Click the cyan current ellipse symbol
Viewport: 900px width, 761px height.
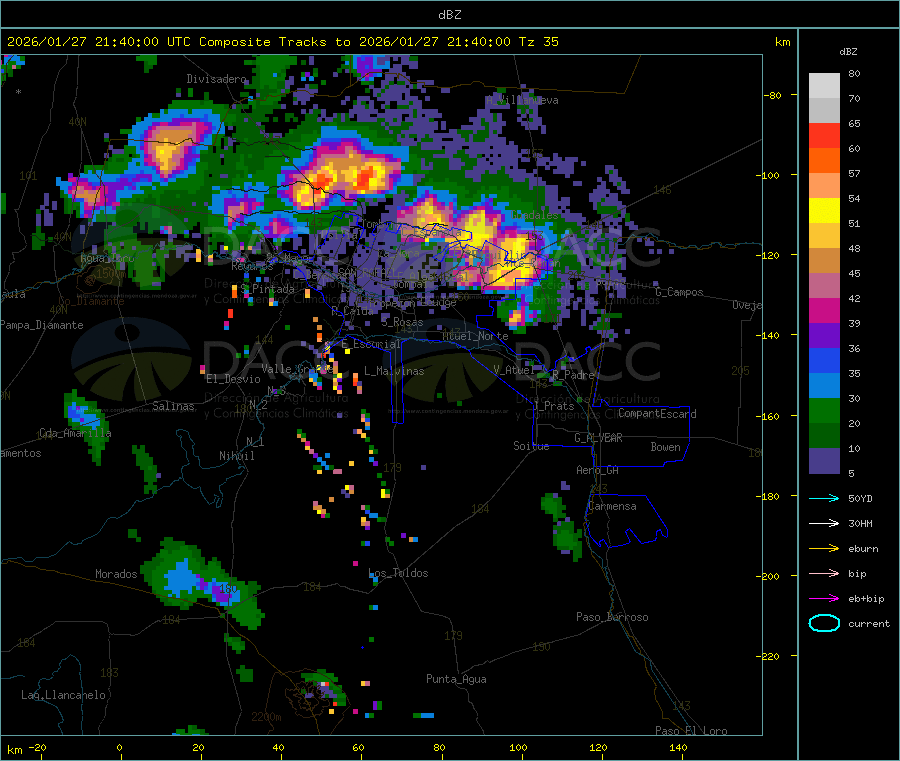(x=824, y=623)
